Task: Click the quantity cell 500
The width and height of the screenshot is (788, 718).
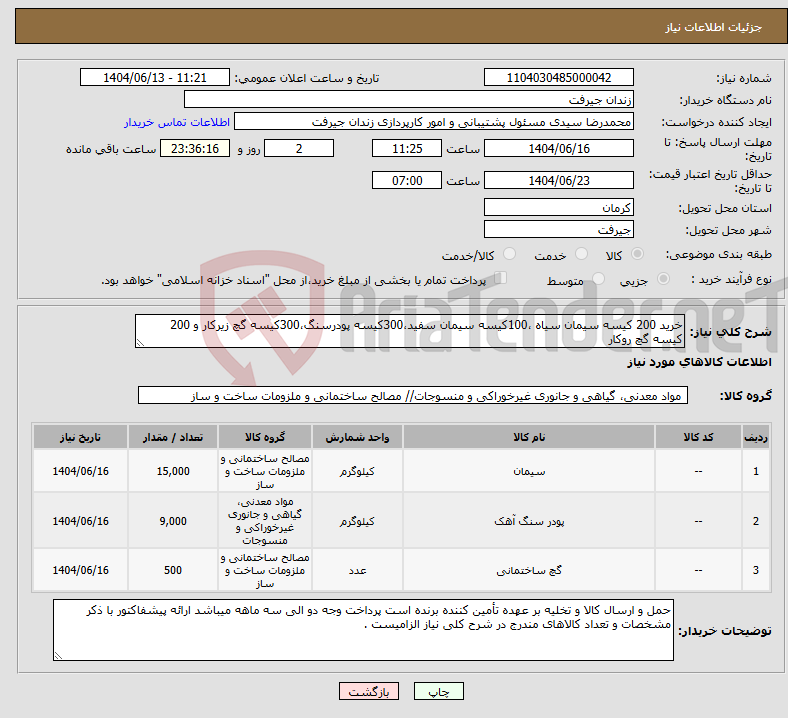Action: click(173, 570)
